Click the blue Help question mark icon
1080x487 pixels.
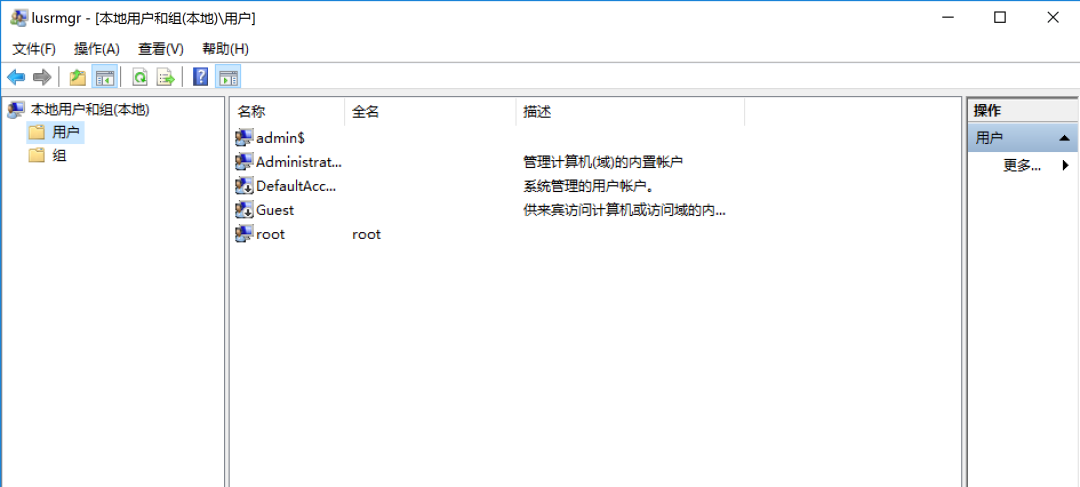tap(200, 76)
